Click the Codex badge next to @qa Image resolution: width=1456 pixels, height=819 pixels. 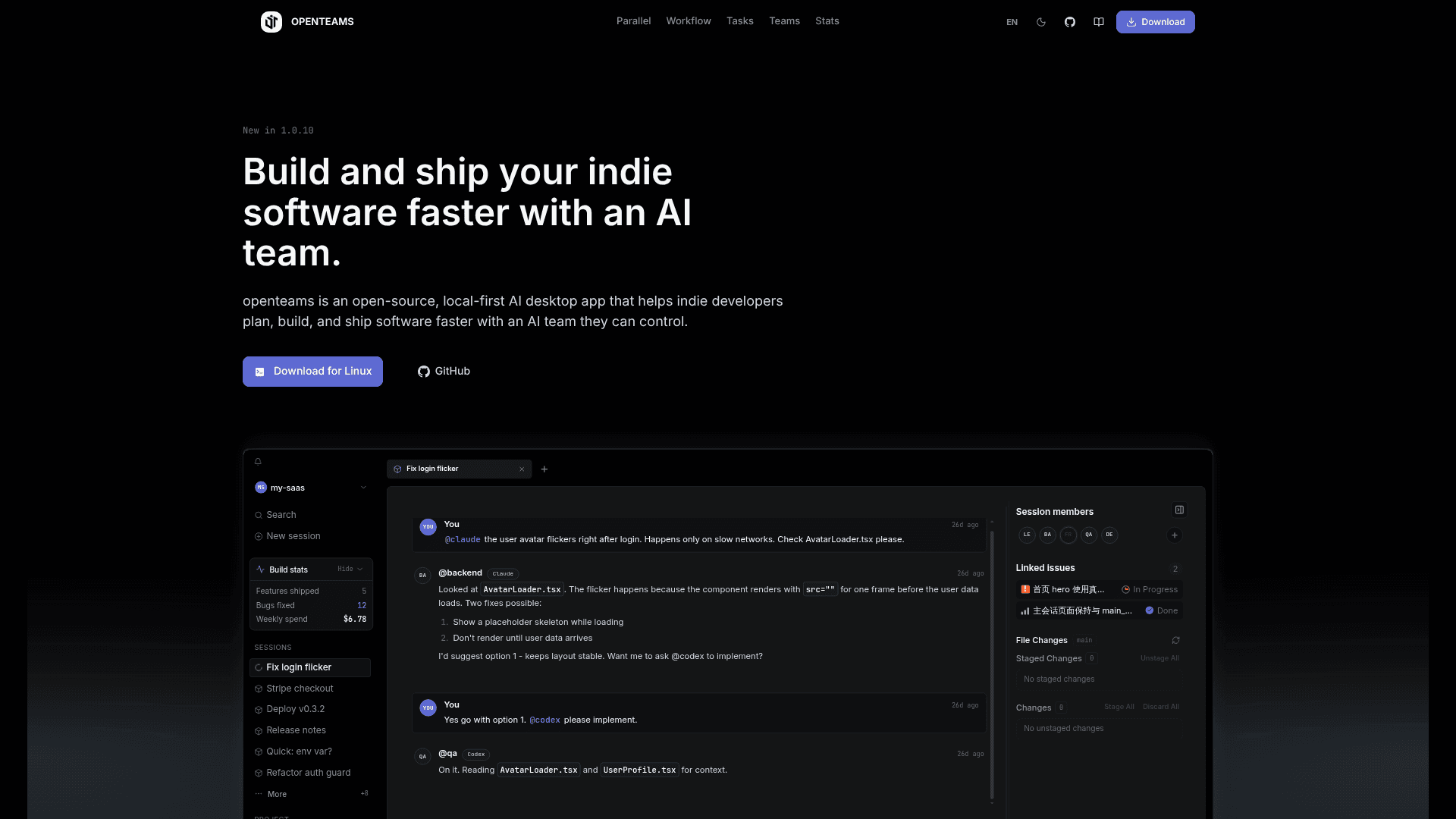(476, 755)
